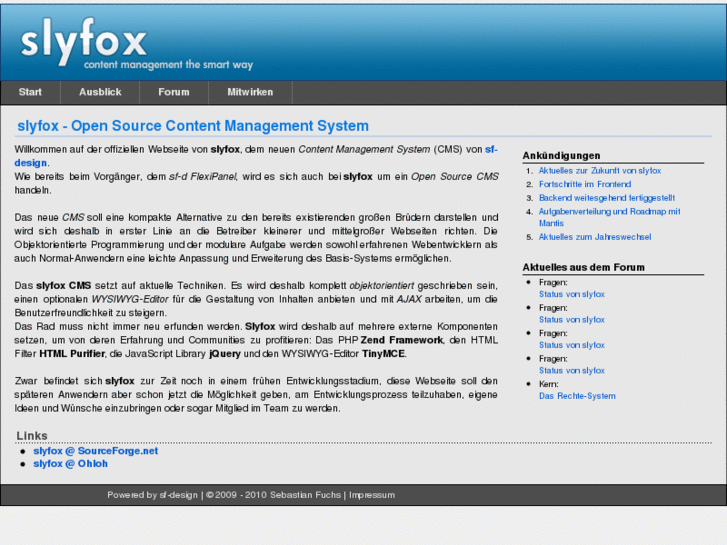The image size is (727, 545).
Task: Open 'Backend weitesgehend fertiggestellt' announcement
Action: pos(606,198)
